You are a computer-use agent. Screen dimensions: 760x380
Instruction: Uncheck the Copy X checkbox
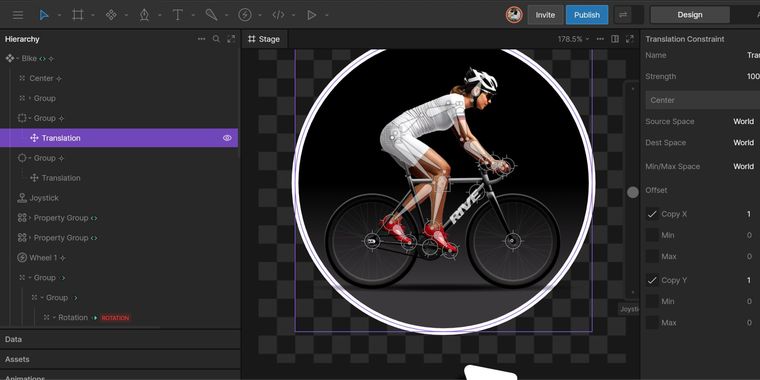pyautogui.click(x=652, y=214)
